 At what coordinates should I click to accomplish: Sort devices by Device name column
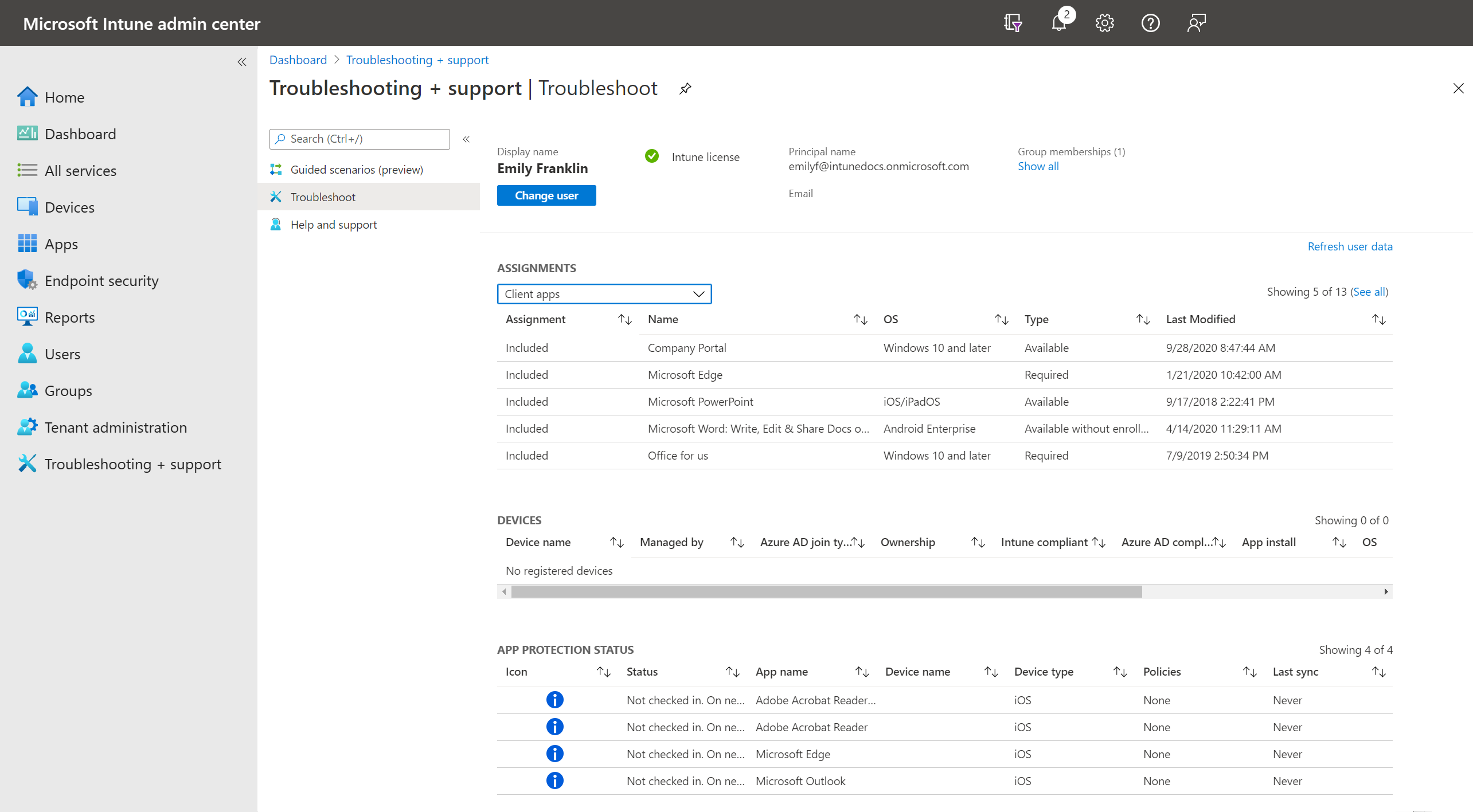point(617,542)
